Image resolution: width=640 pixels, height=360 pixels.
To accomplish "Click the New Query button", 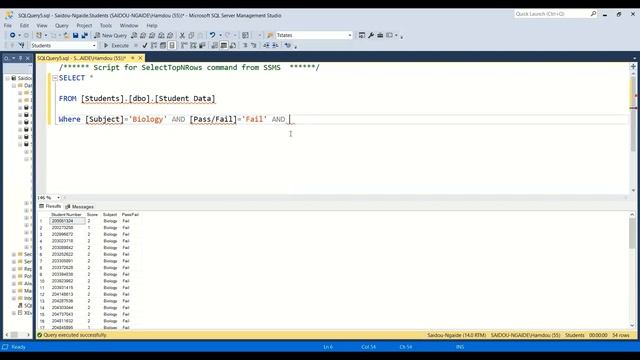I will coord(110,36).
